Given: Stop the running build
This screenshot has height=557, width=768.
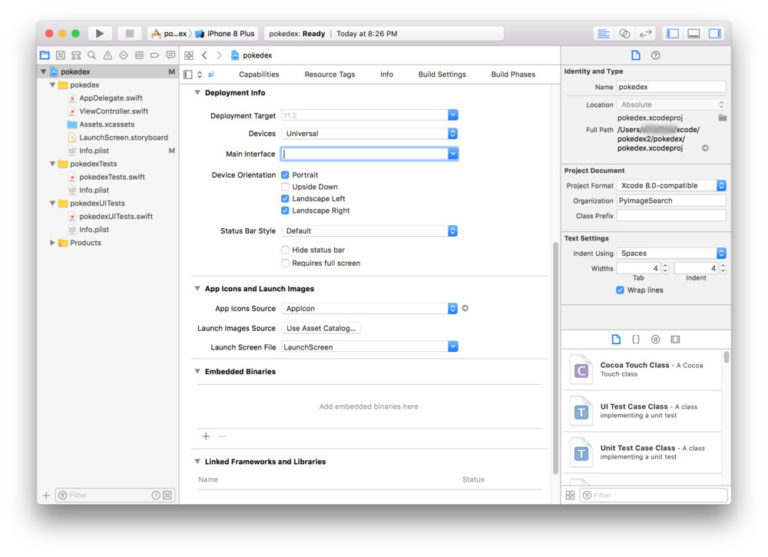Looking at the screenshot, I should (129, 33).
